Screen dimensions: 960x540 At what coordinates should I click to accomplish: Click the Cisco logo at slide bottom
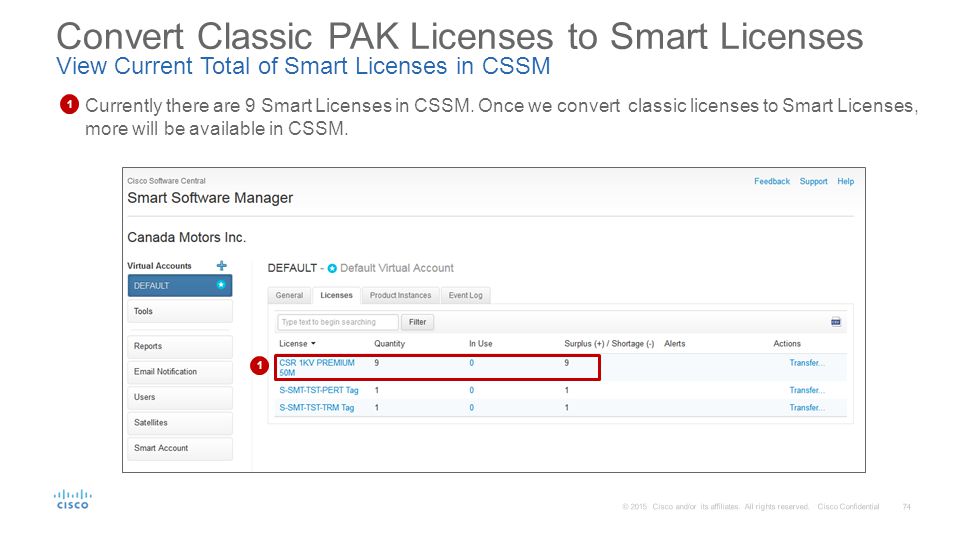point(73,499)
